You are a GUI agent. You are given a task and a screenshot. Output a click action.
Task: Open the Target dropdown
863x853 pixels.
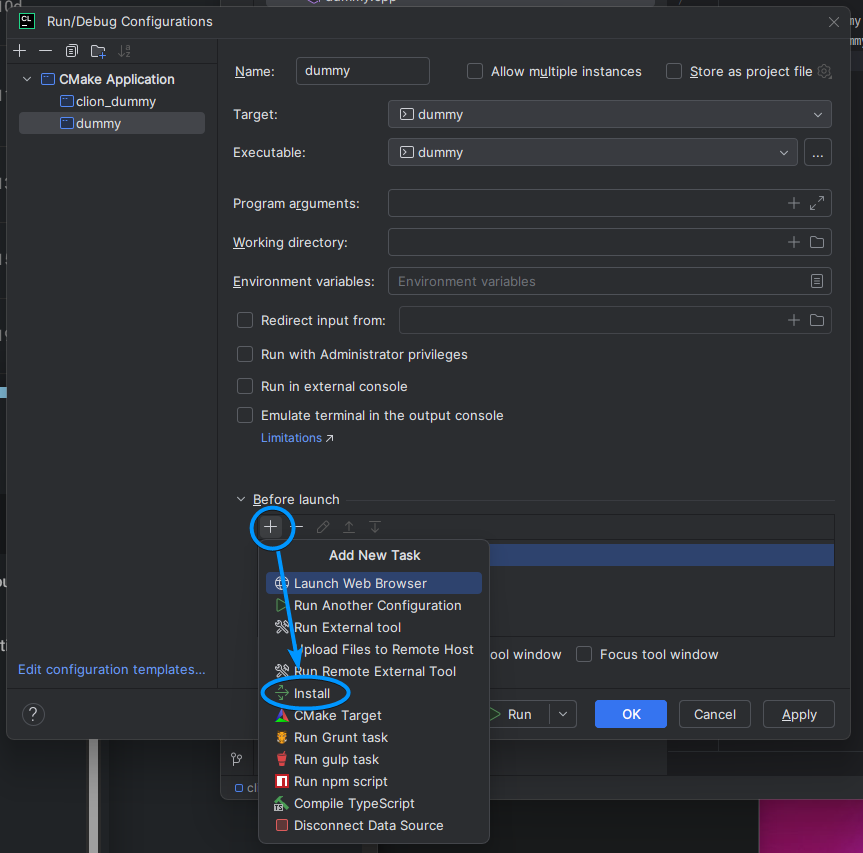click(609, 114)
